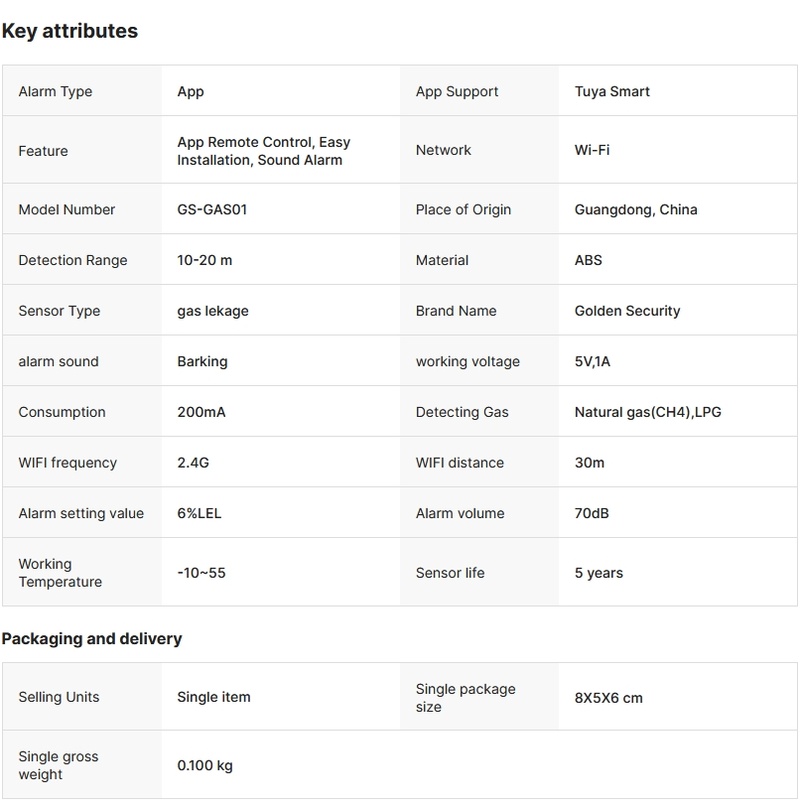Select the 8X5X6 cm package size

608,698
